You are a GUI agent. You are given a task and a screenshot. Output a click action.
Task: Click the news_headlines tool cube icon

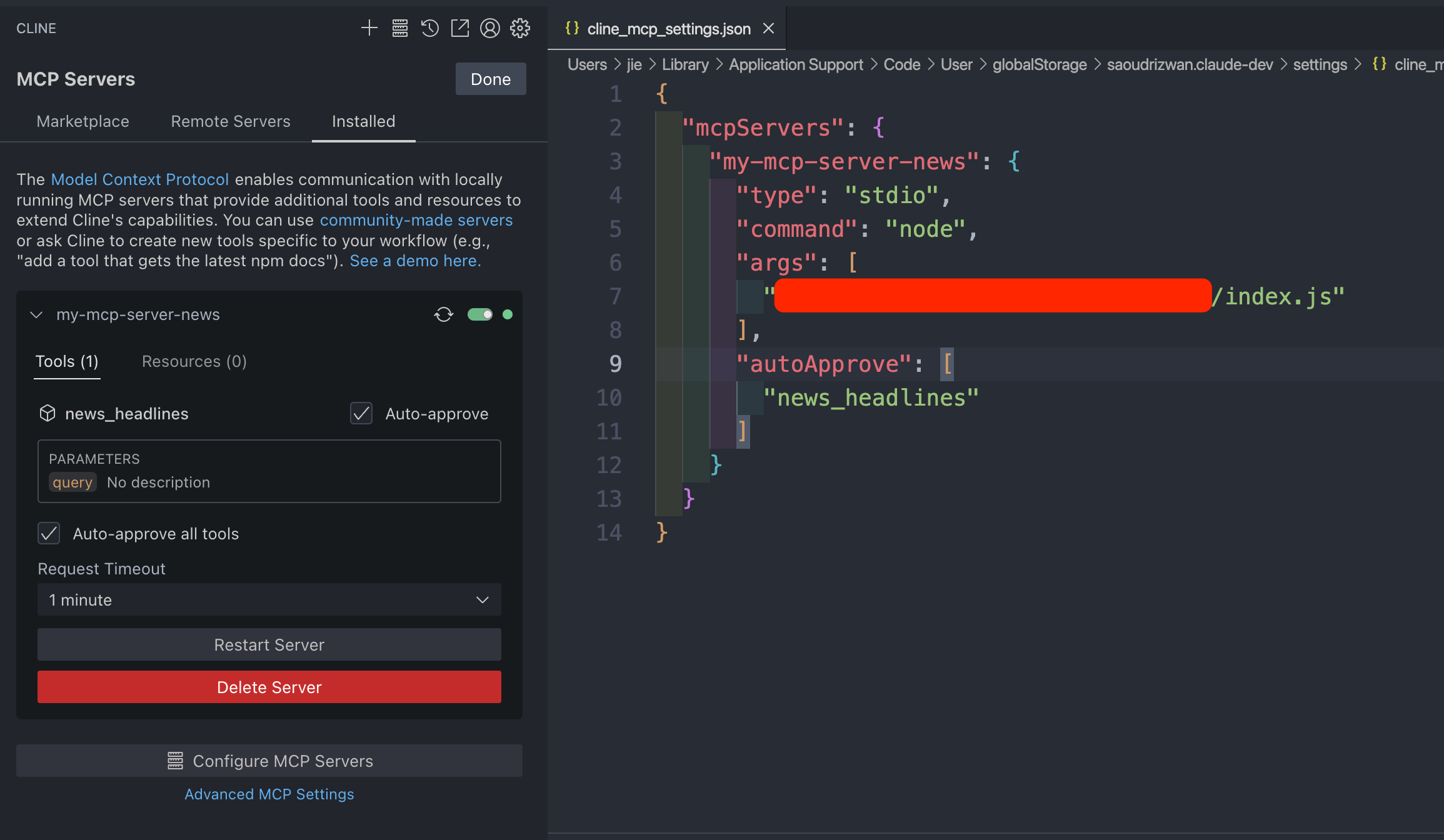[x=48, y=413]
